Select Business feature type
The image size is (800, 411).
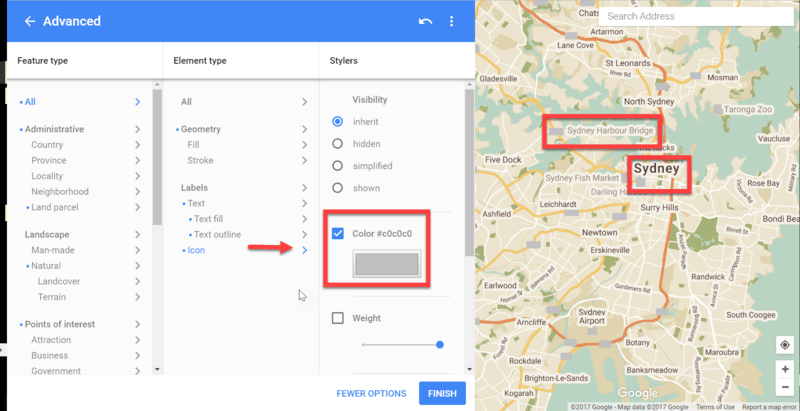49,355
